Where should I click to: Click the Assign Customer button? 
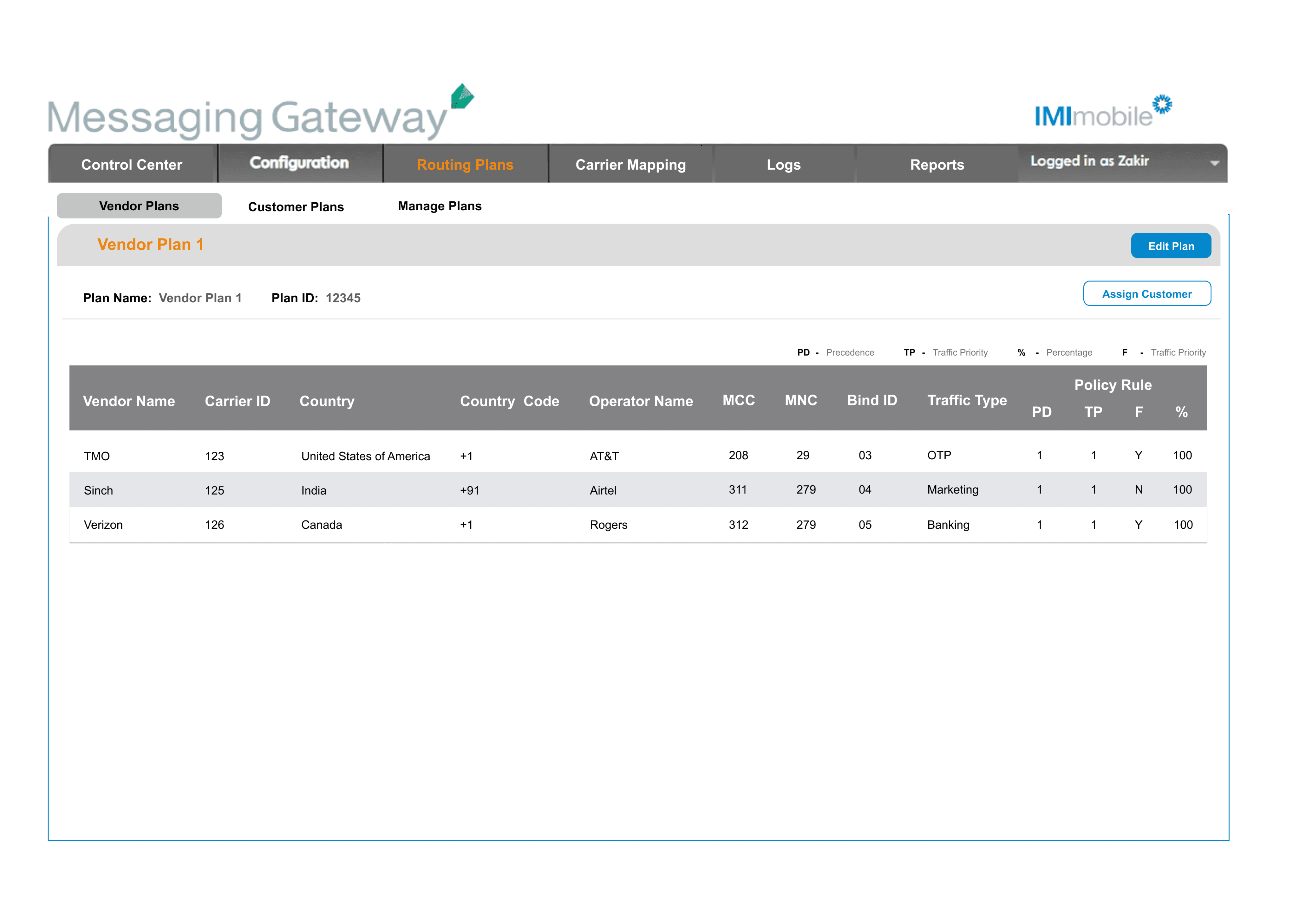click(1146, 294)
